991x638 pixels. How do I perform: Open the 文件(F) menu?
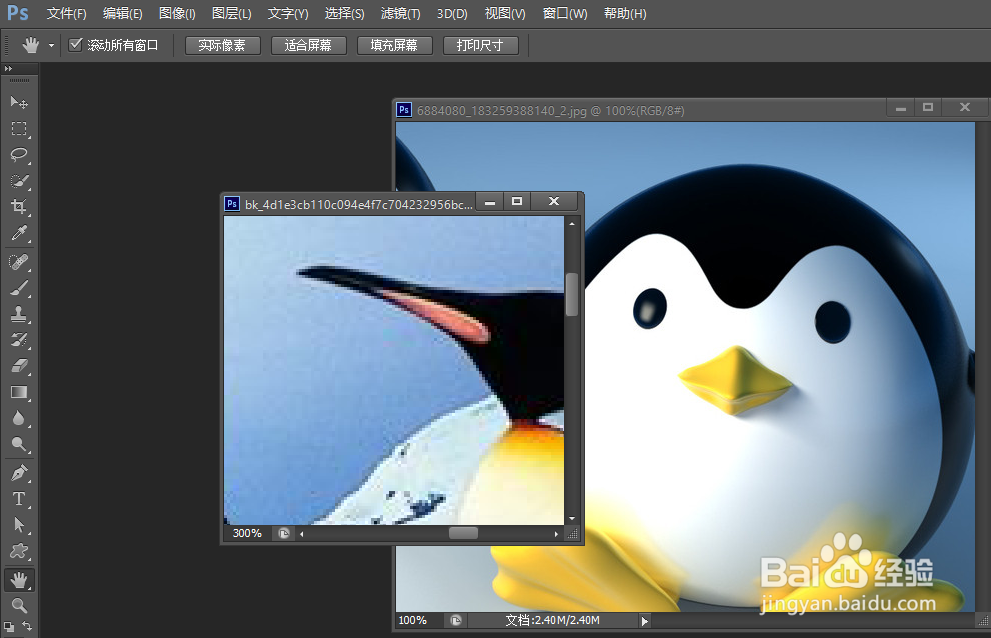pyautogui.click(x=66, y=13)
